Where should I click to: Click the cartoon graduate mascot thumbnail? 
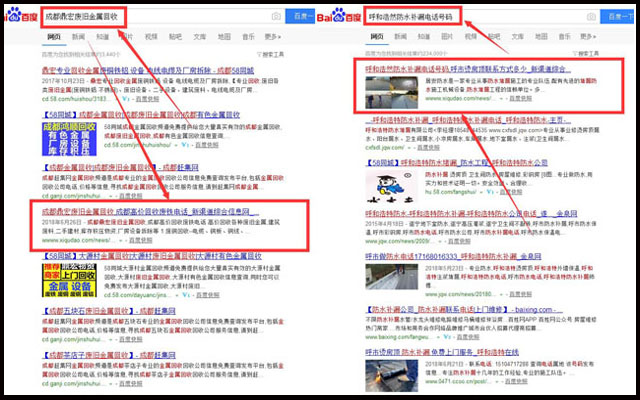(x=391, y=187)
